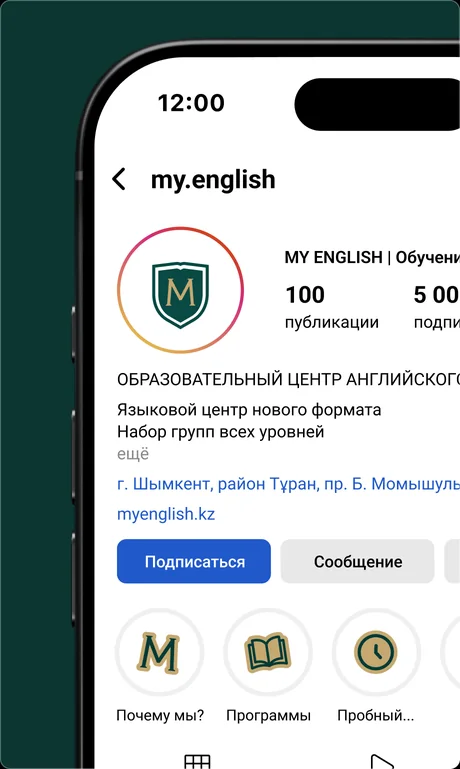
Task: Tap the 'Сообщение' button
Action: [x=358, y=562]
